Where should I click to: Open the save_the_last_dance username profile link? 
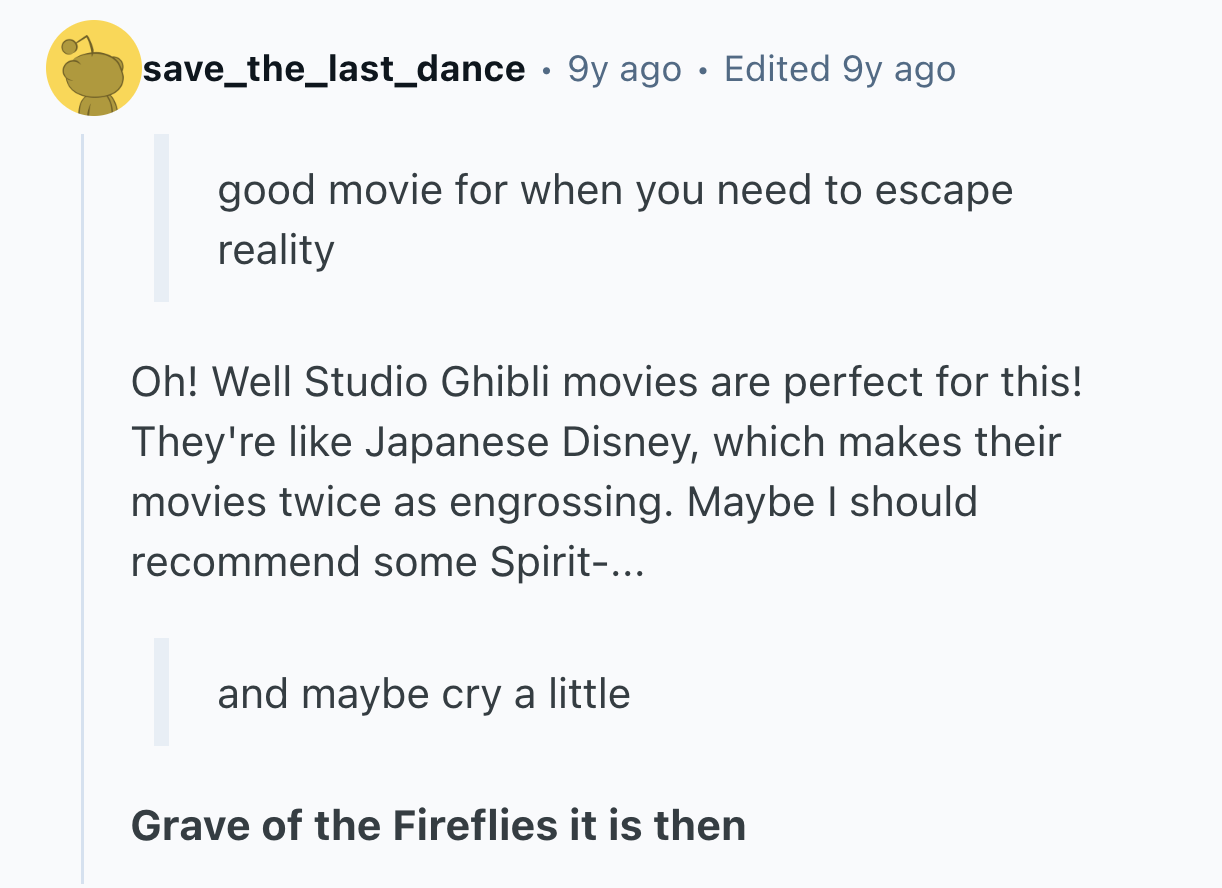coord(334,69)
